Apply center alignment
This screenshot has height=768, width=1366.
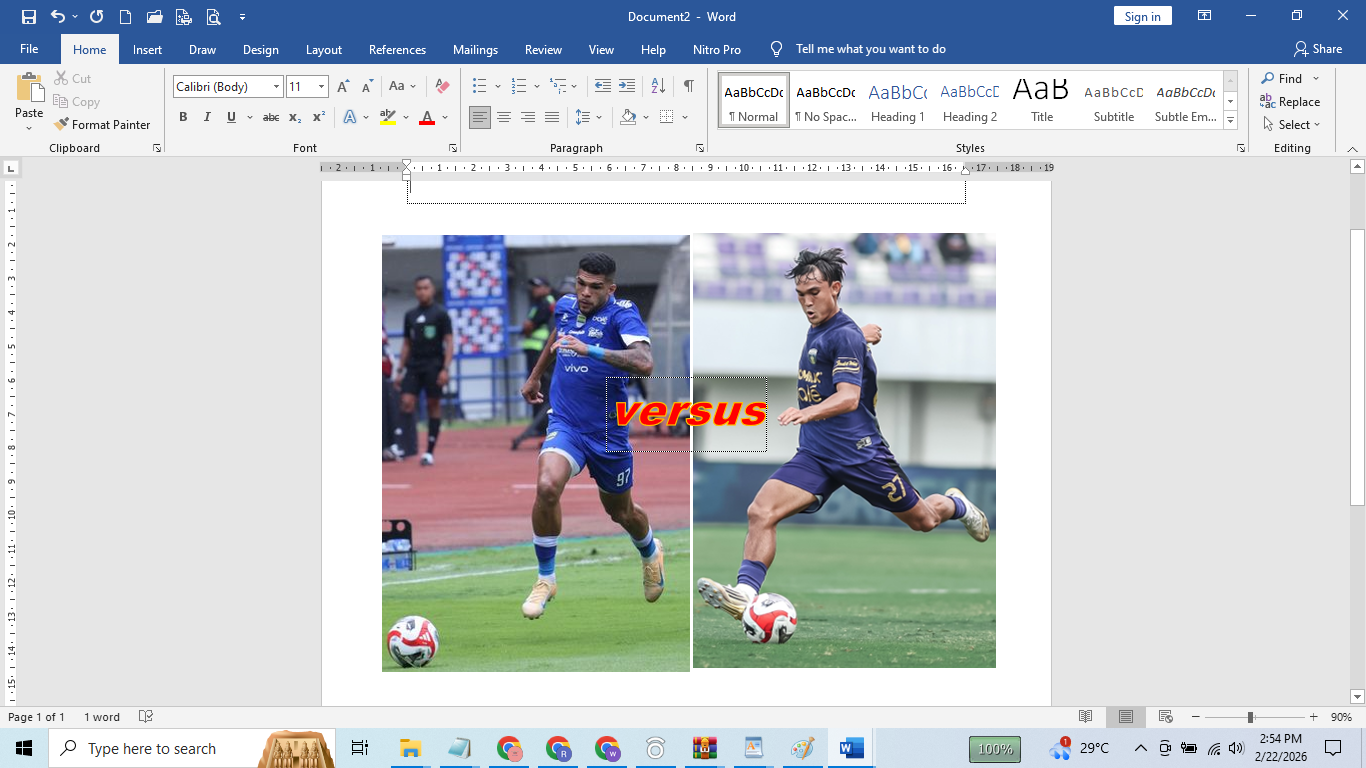click(506, 117)
